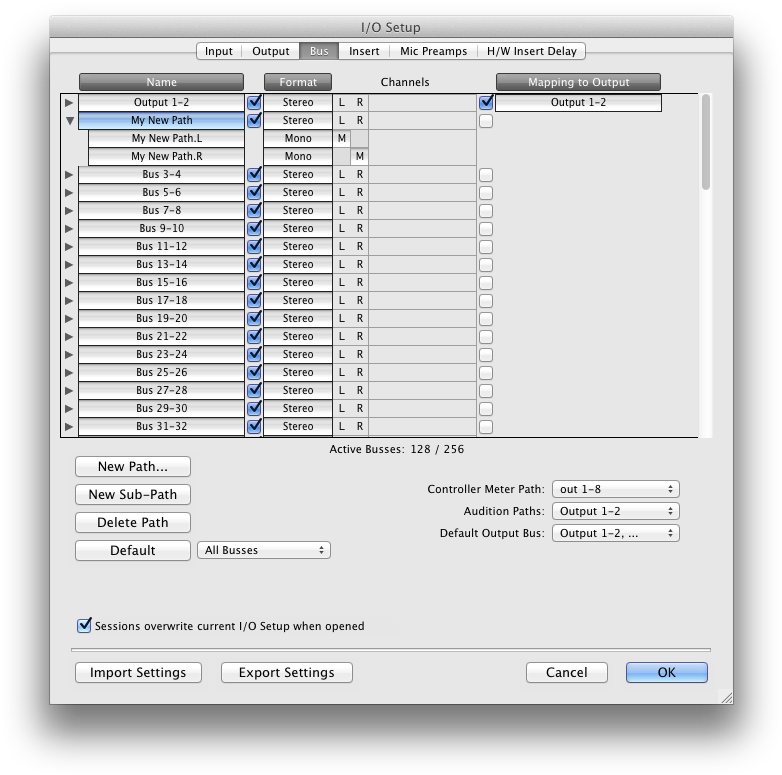Click Export Settings
The height and width of the screenshot is (775, 782).
[287, 673]
